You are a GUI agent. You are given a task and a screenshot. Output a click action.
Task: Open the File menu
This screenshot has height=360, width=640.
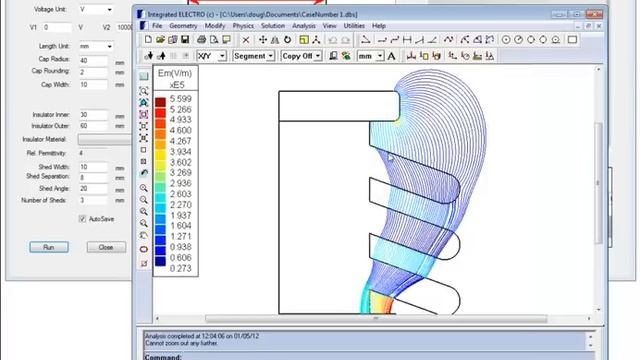tap(157, 26)
